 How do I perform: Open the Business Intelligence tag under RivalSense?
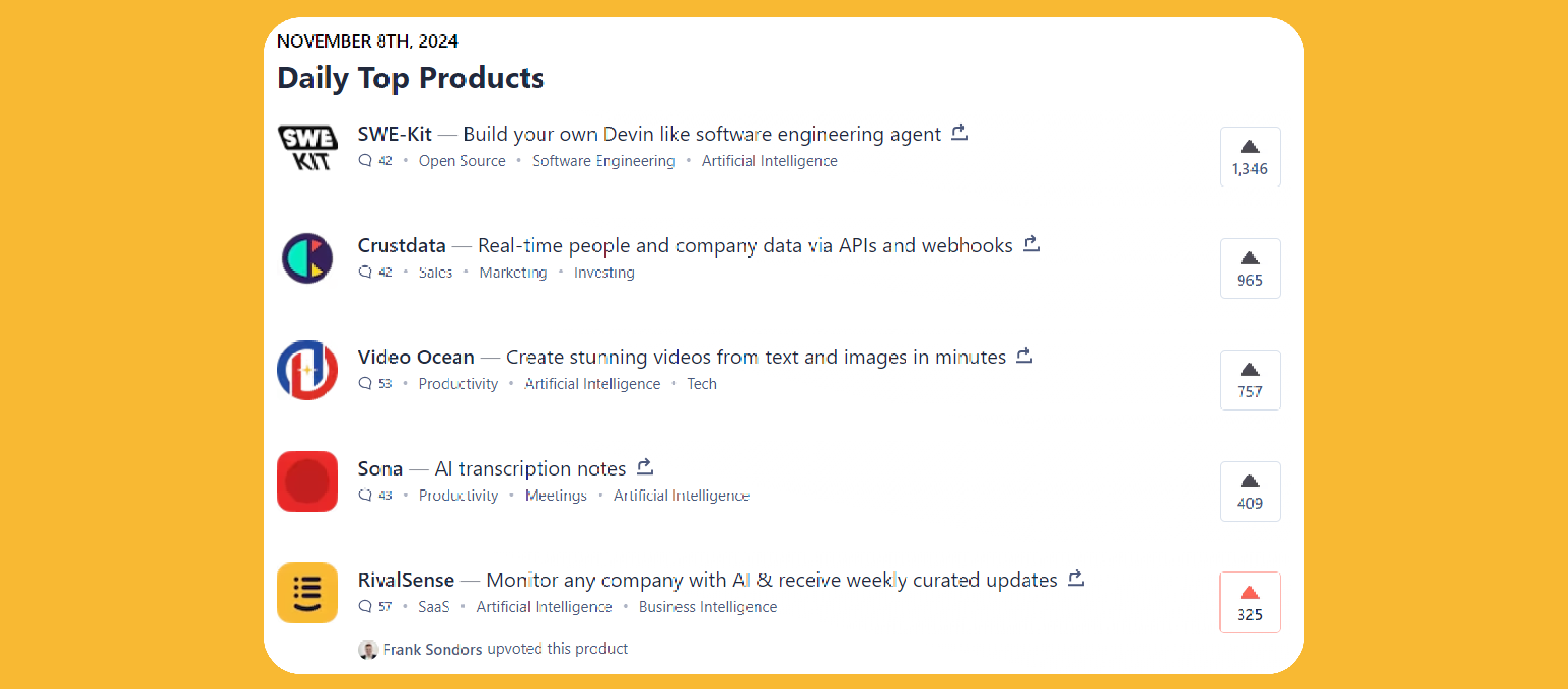707,607
